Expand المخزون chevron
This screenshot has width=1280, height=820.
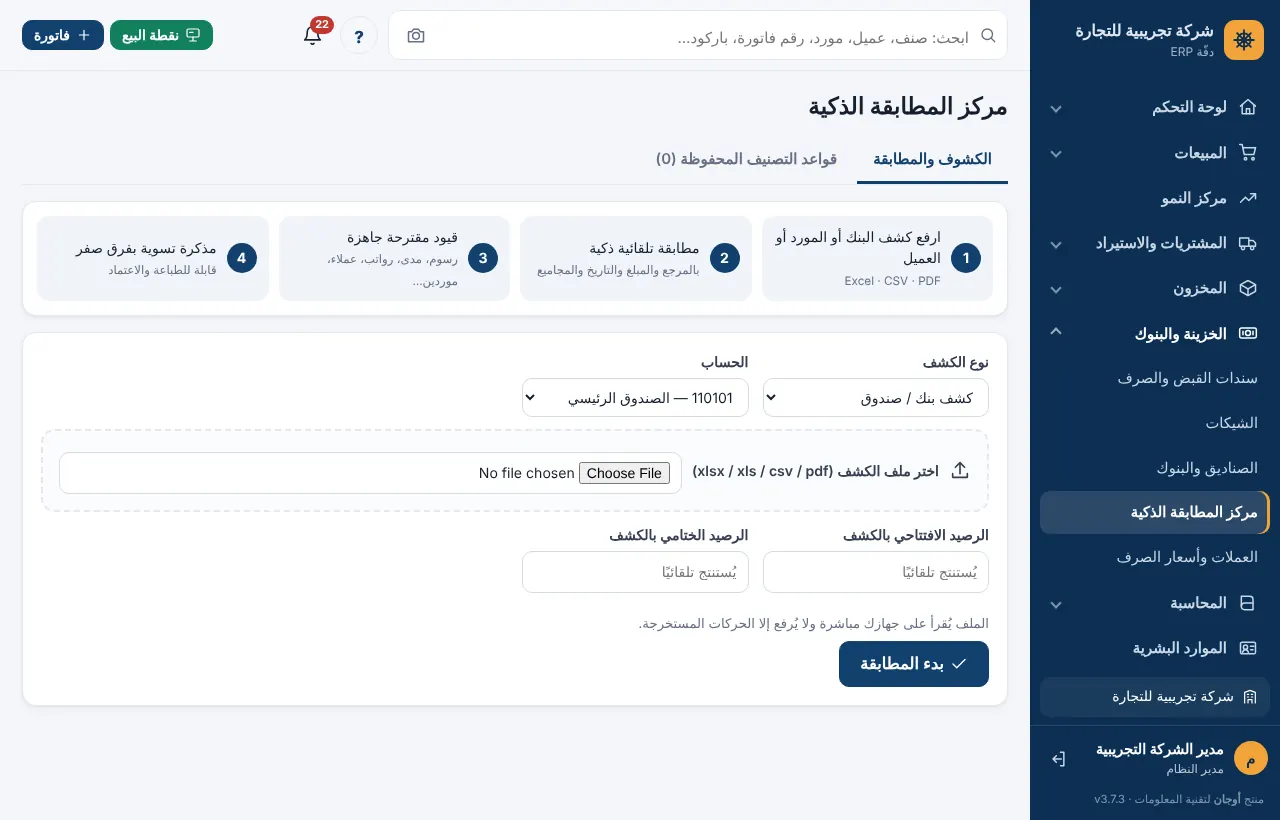click(1056, 289)
